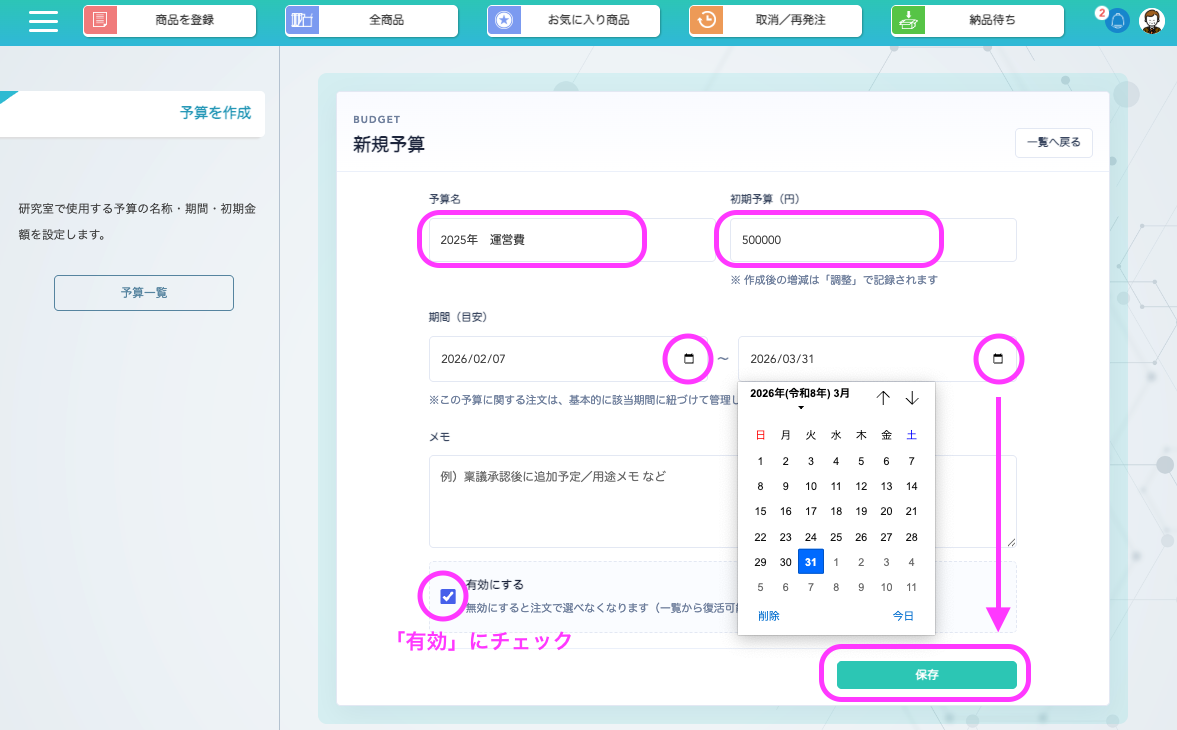Click 今日 in the calendar popup
Image resolution: width=1177 pixels, height=730 pixels.
tap(903, 616)
